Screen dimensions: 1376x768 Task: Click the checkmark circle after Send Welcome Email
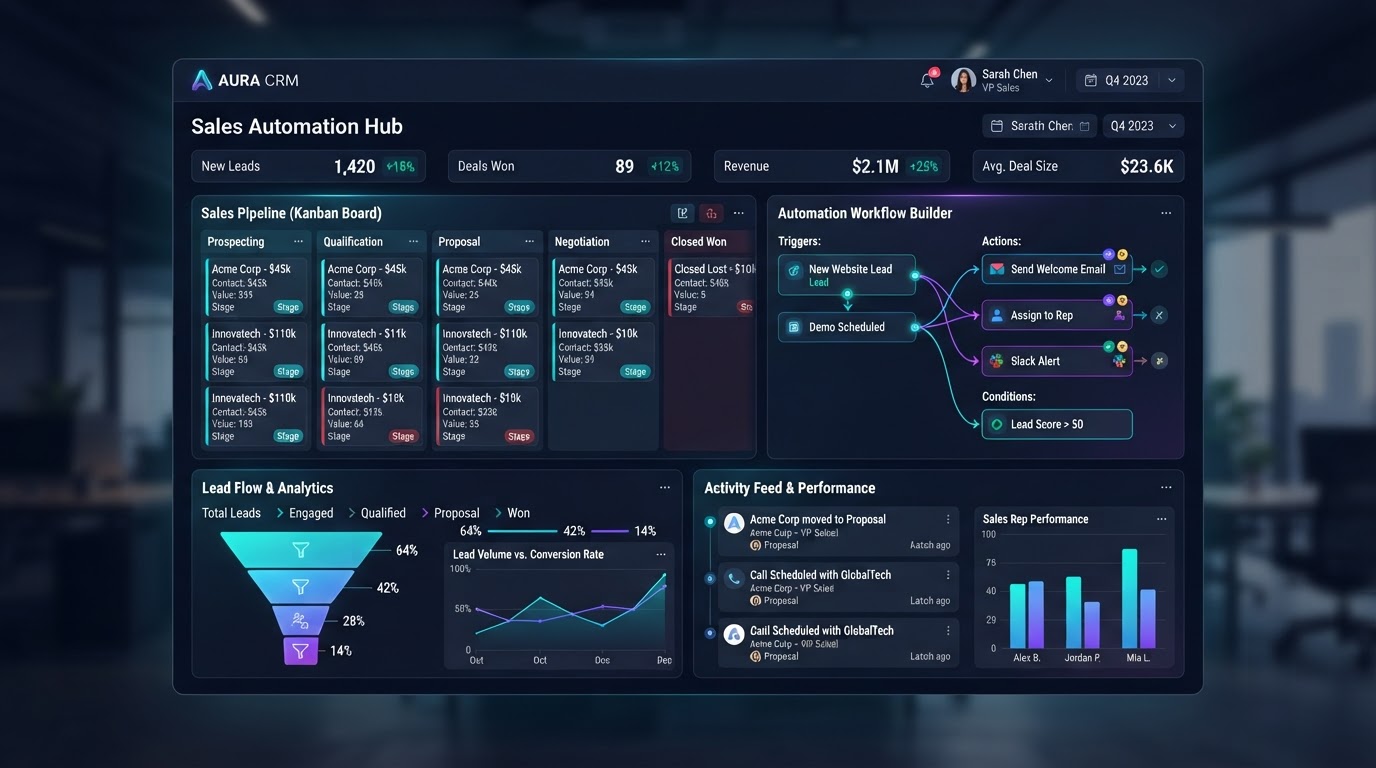(x=1159, y=269)
